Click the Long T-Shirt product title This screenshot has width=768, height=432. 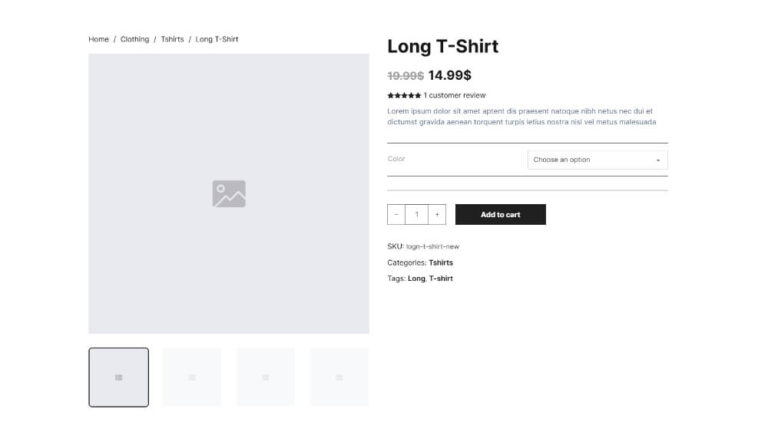(442, 46)
